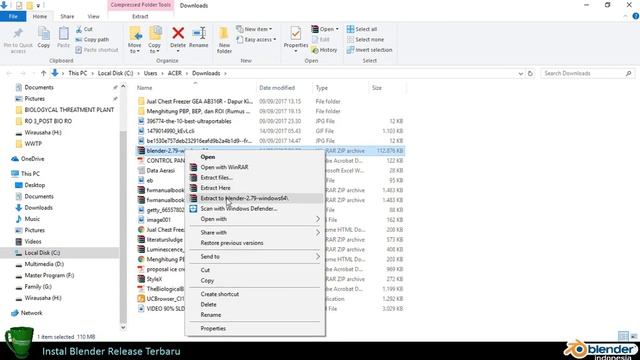Choose Delete in context menu
This screenshot has width=640, height=360.
(255, 304)
